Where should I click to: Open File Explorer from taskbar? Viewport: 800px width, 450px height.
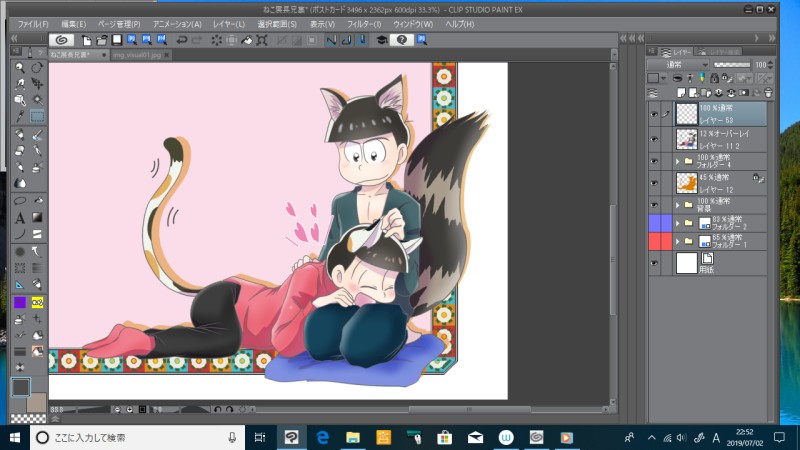tap(353, 437)
